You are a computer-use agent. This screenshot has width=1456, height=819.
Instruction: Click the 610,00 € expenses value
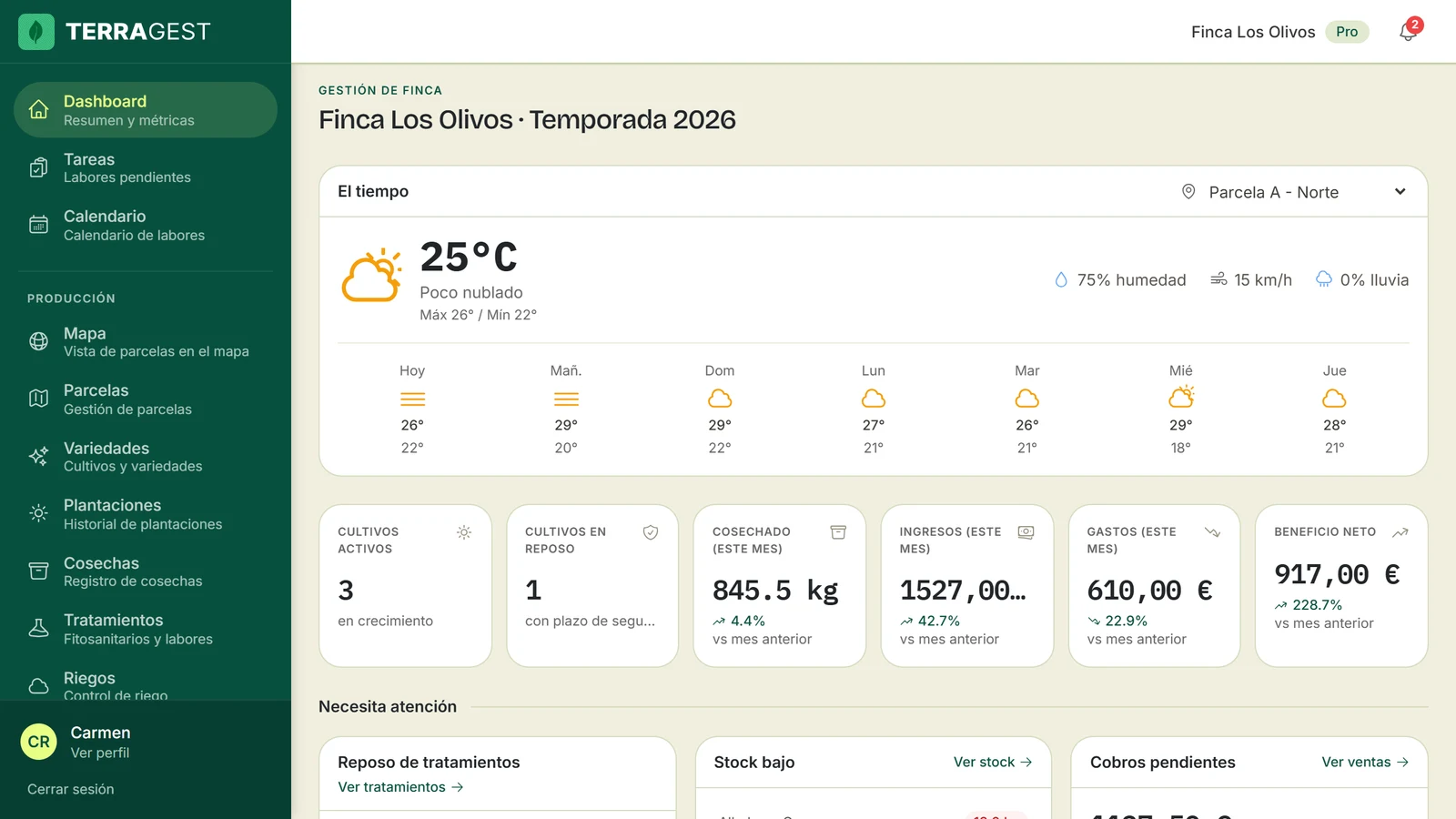coord(1149,591)
